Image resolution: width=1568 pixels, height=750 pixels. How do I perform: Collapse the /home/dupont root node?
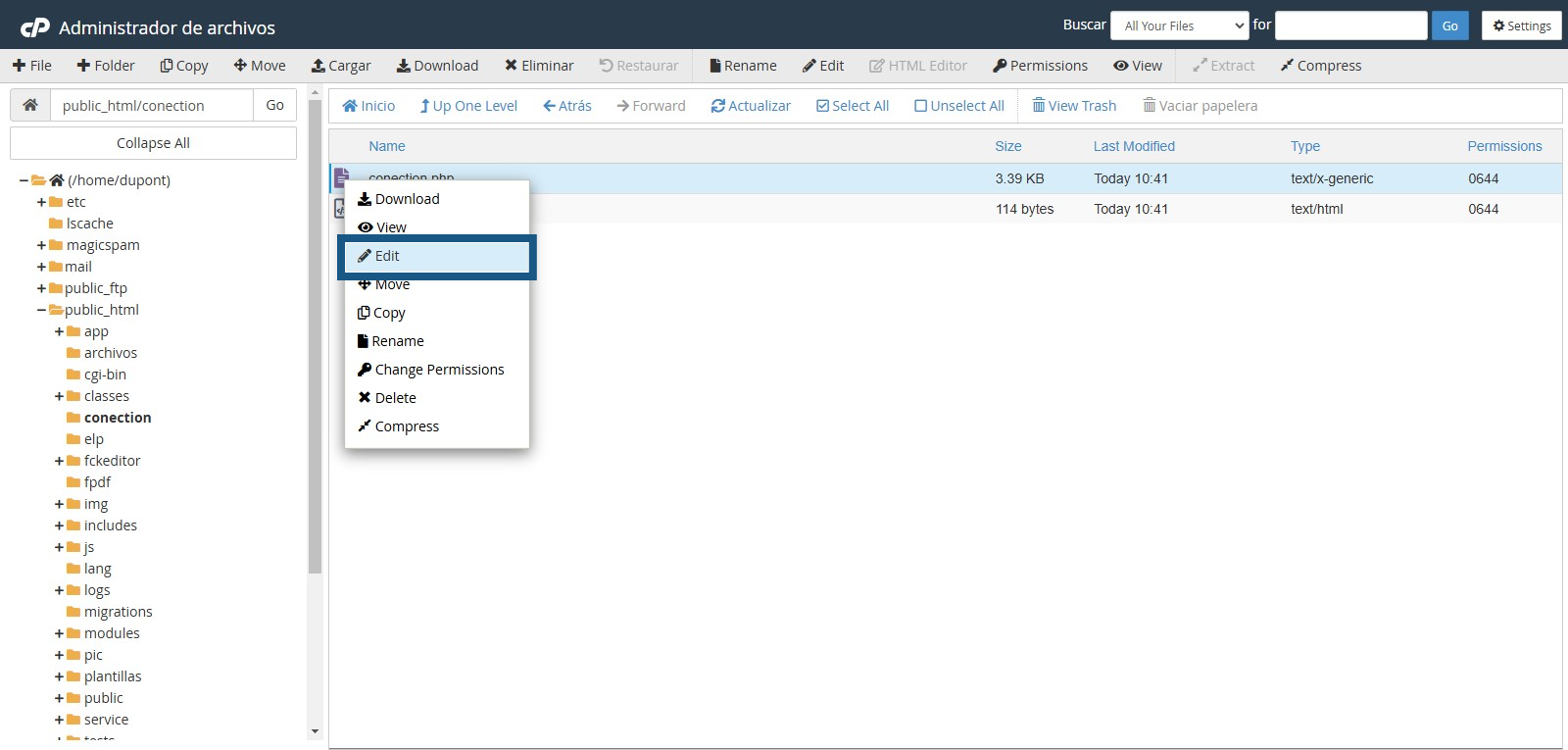coord(24,180)
